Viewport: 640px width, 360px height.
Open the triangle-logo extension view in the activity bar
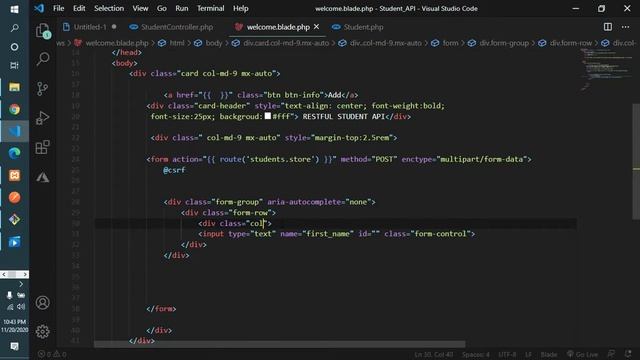pyautogui.click(x=43, y=177)
